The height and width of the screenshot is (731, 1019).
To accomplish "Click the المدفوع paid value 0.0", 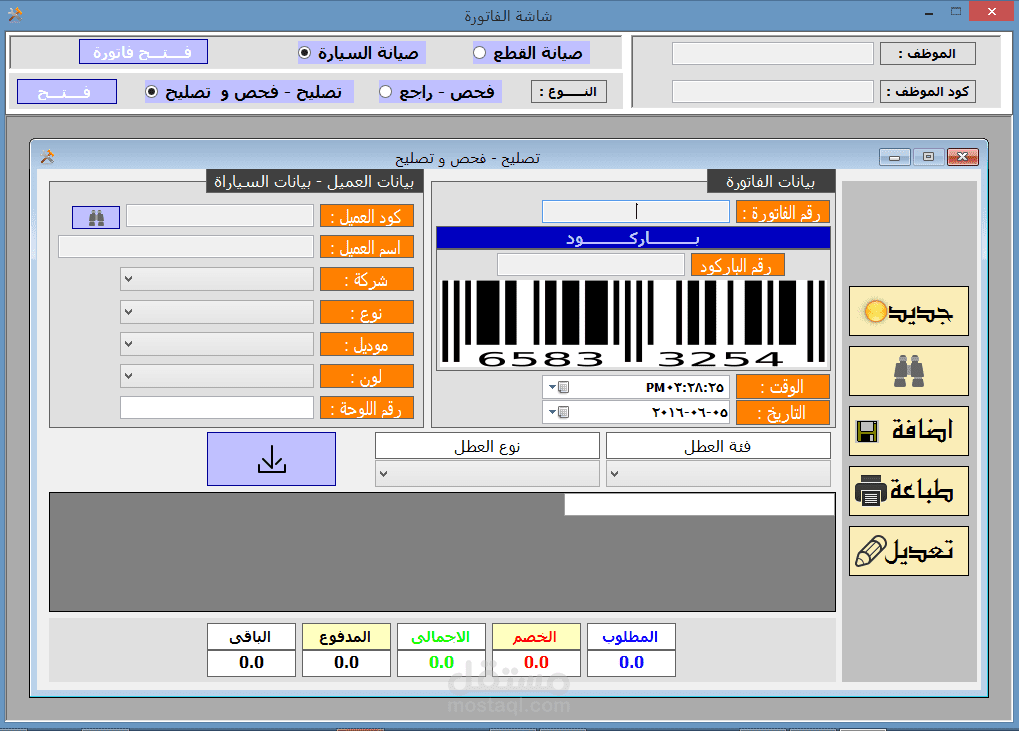I will click(346, 663).
